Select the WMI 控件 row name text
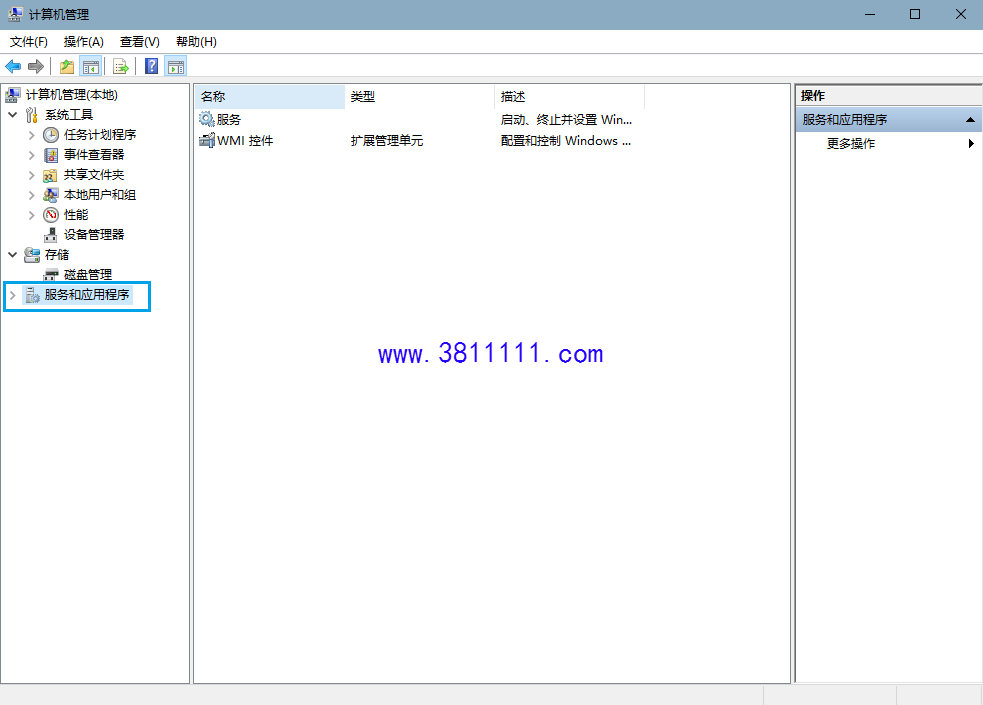The image size is (983, 705). (245, 141)
